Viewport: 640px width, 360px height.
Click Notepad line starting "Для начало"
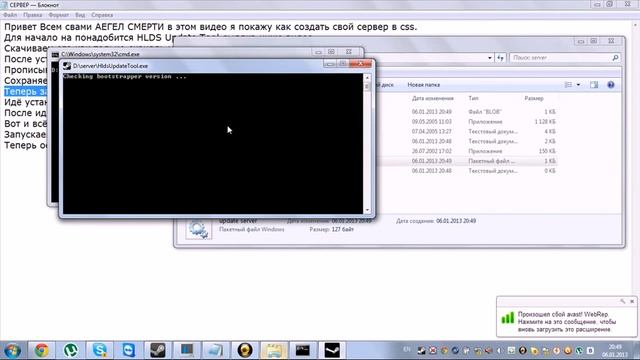[88, 38]
